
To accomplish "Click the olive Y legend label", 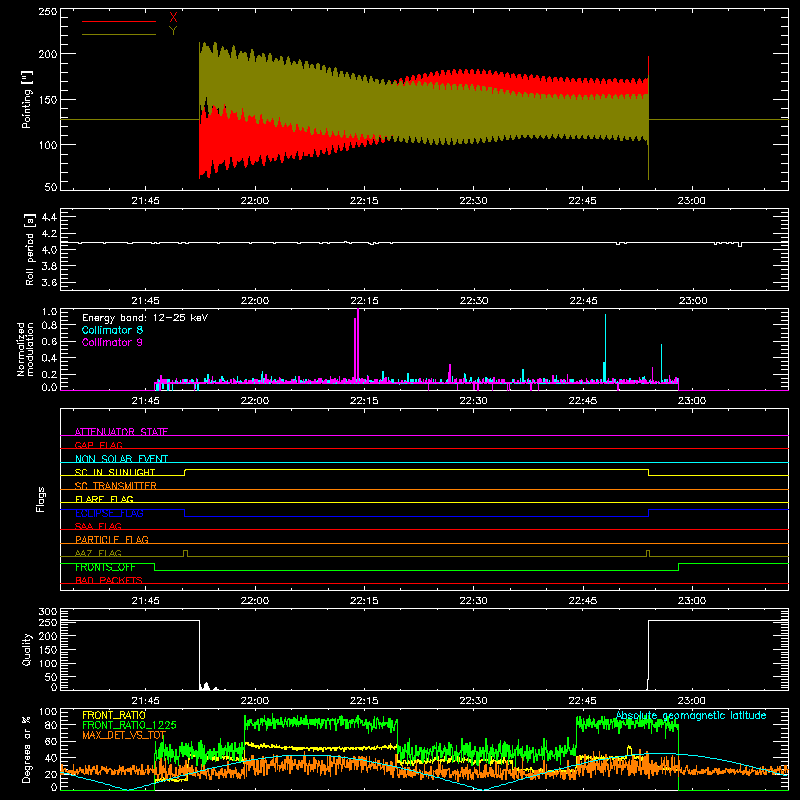I will pos(173,31).
